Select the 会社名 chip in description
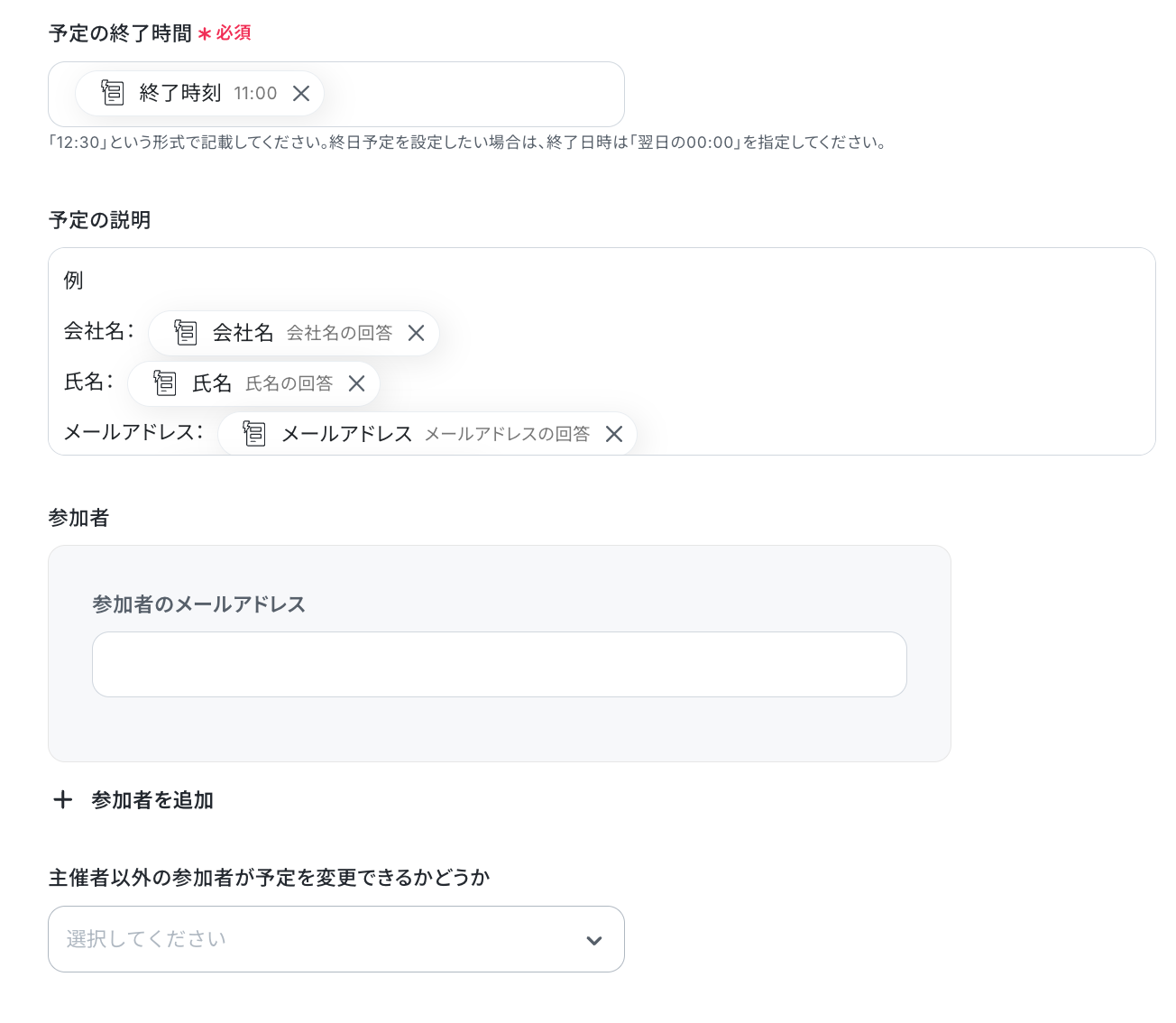 click(294, 333)
